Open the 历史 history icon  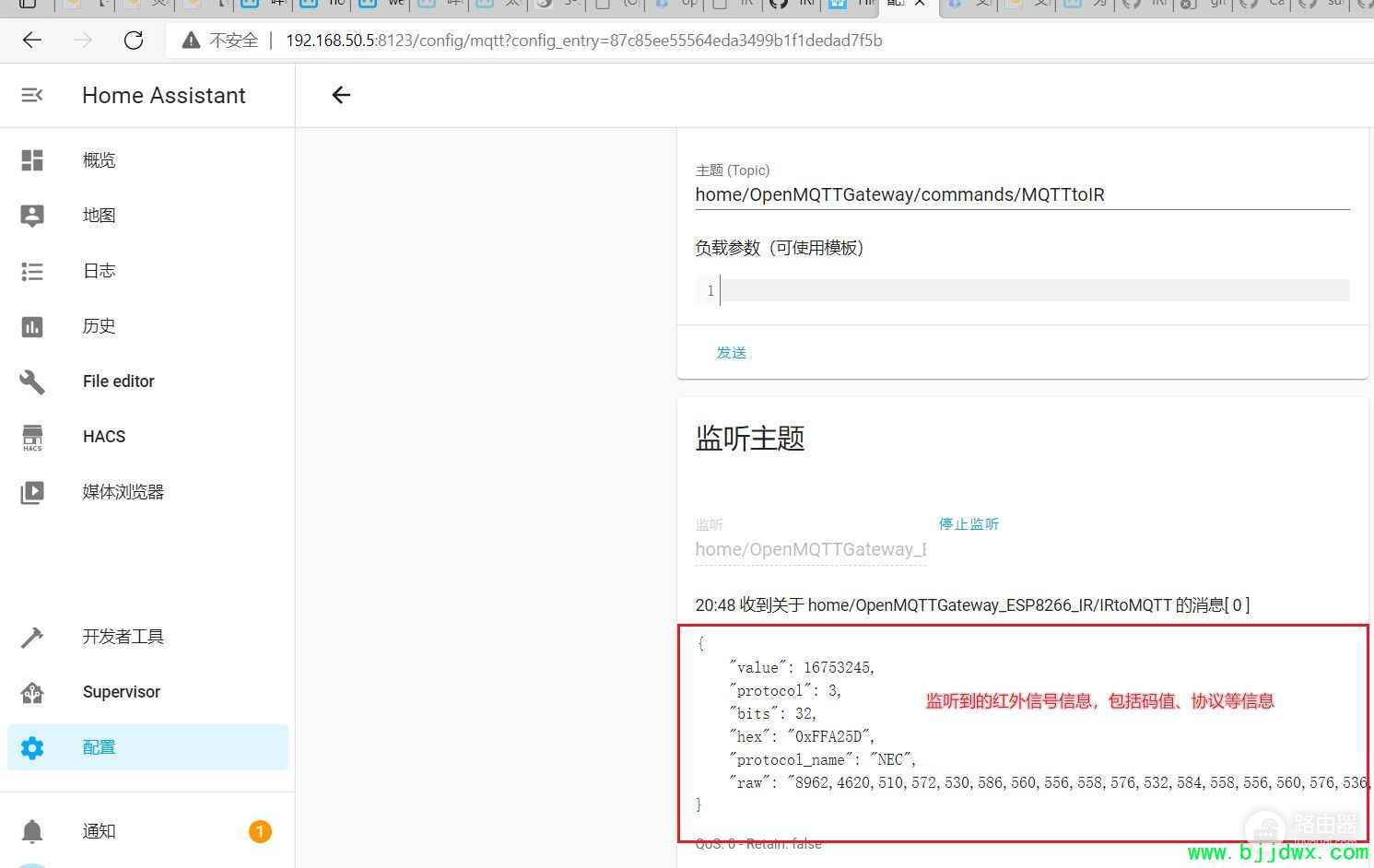click(32, 326)
